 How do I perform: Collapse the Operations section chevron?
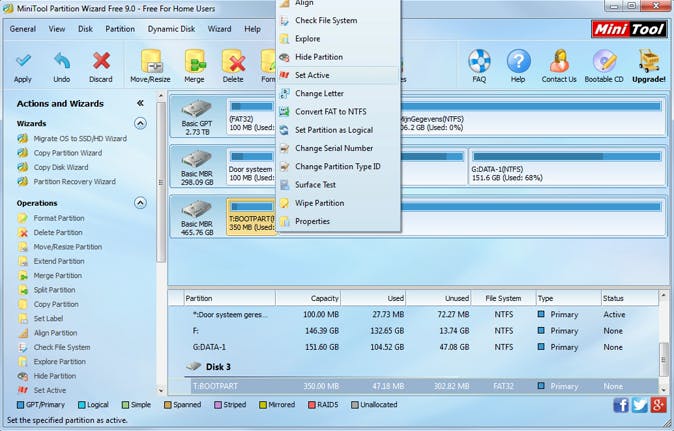click(140, 203)
